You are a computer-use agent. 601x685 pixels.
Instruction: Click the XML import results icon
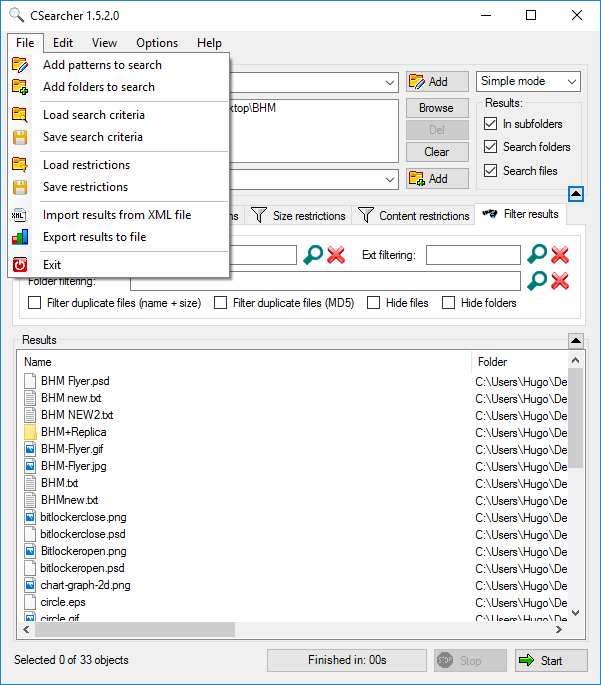tap(19, 215)
